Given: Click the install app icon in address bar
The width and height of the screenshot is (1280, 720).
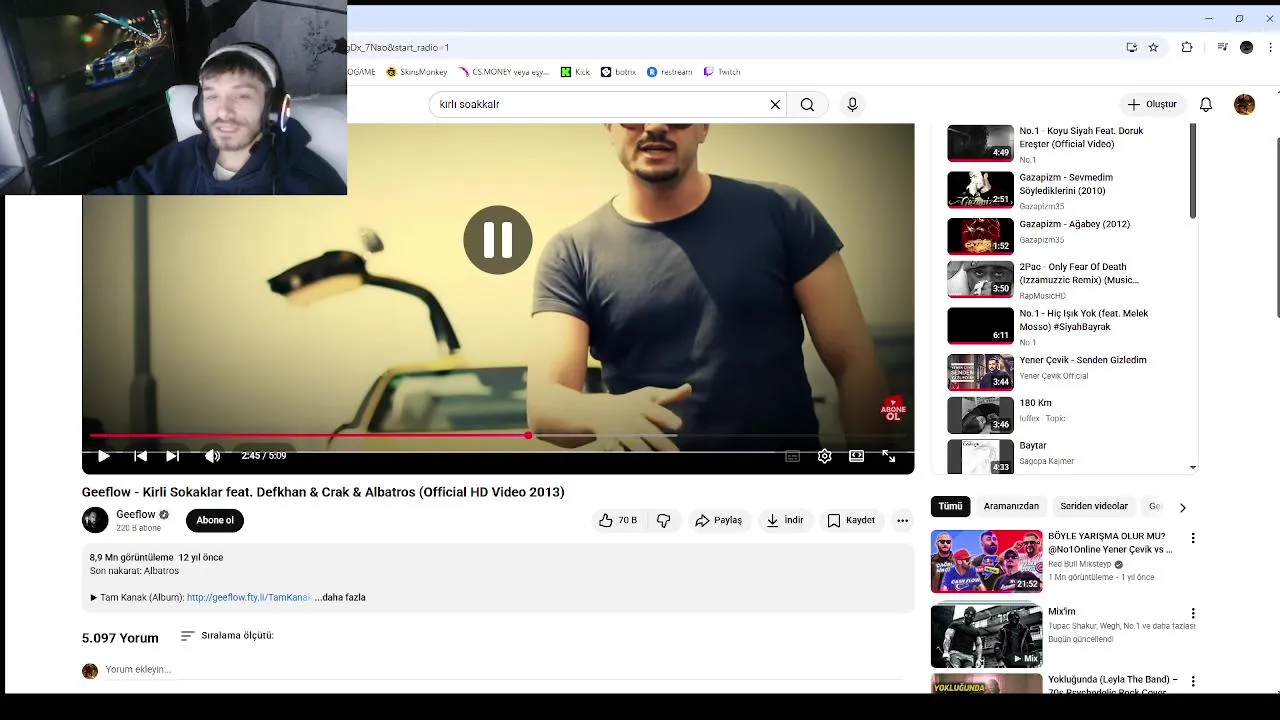Looking at the screenshot, I should [x=1131, y=47].
